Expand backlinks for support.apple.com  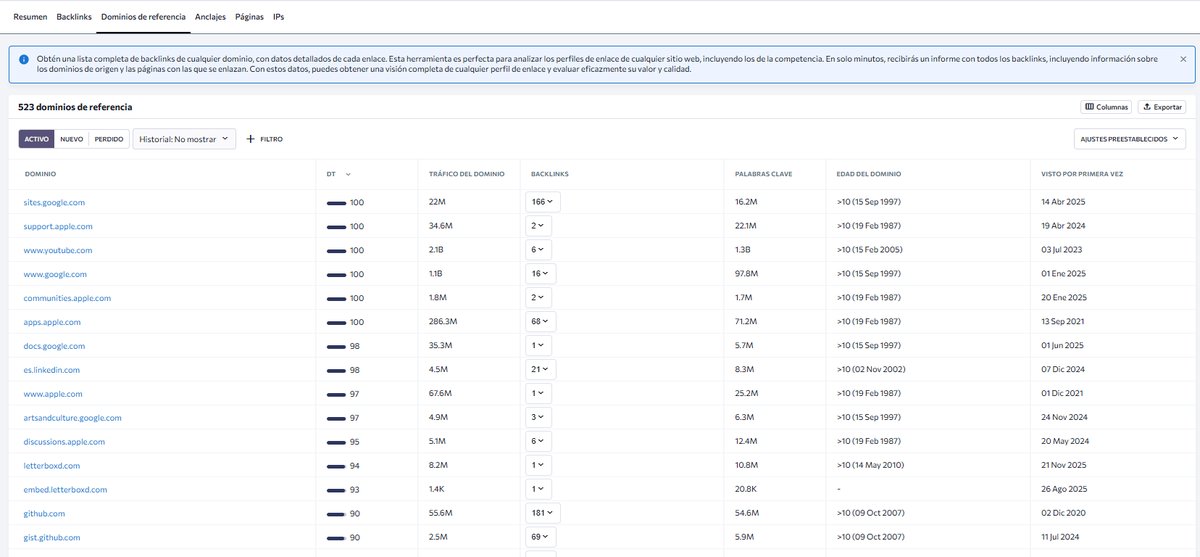(x=539, y=226)
